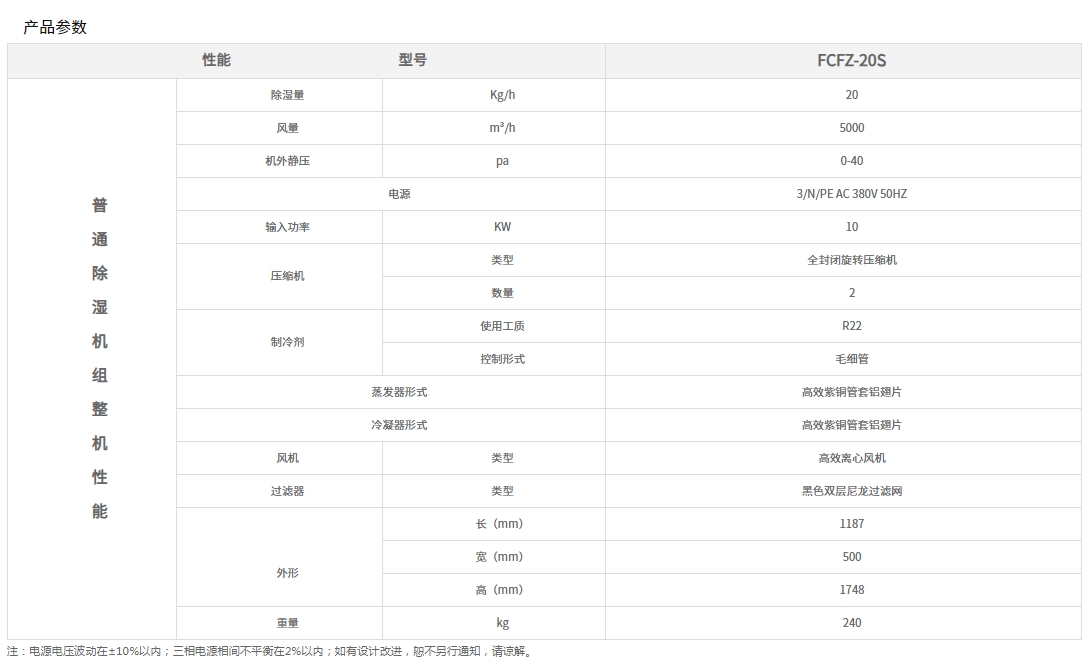Click the 毛细管 control type value
1089x670 pixels.
[851, 359]
